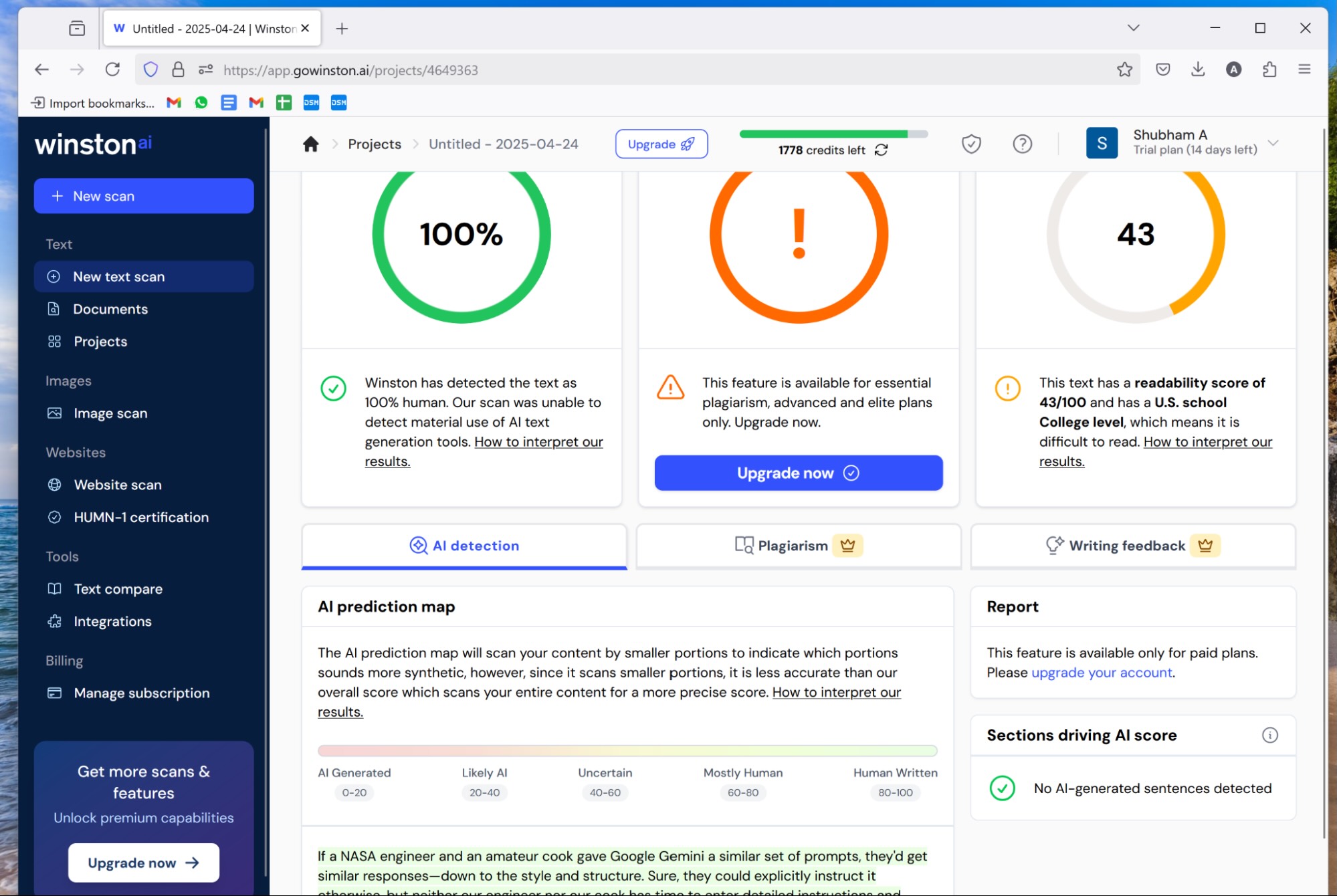Viewport: 1337px width, 896px height.
Task: Open the Integrations panel
Action: [112, 621]
